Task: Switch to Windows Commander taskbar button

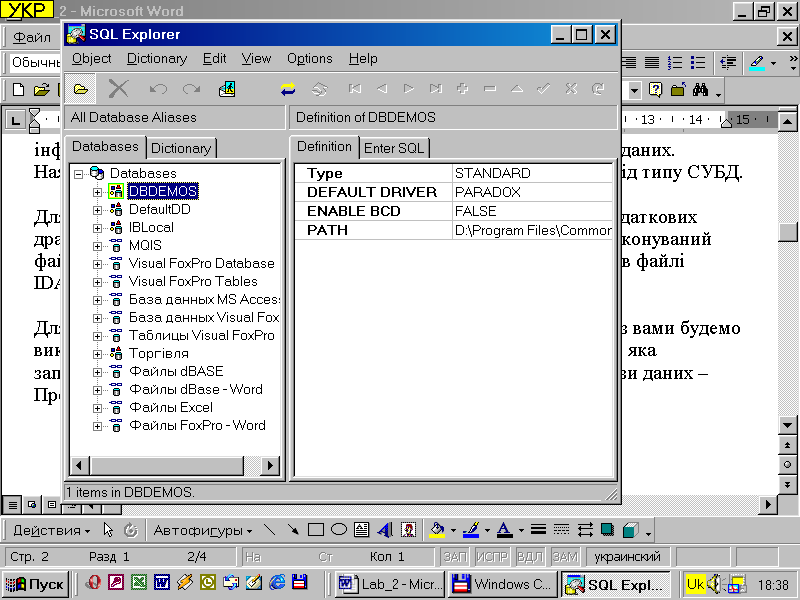Action: tap(503, 584)
